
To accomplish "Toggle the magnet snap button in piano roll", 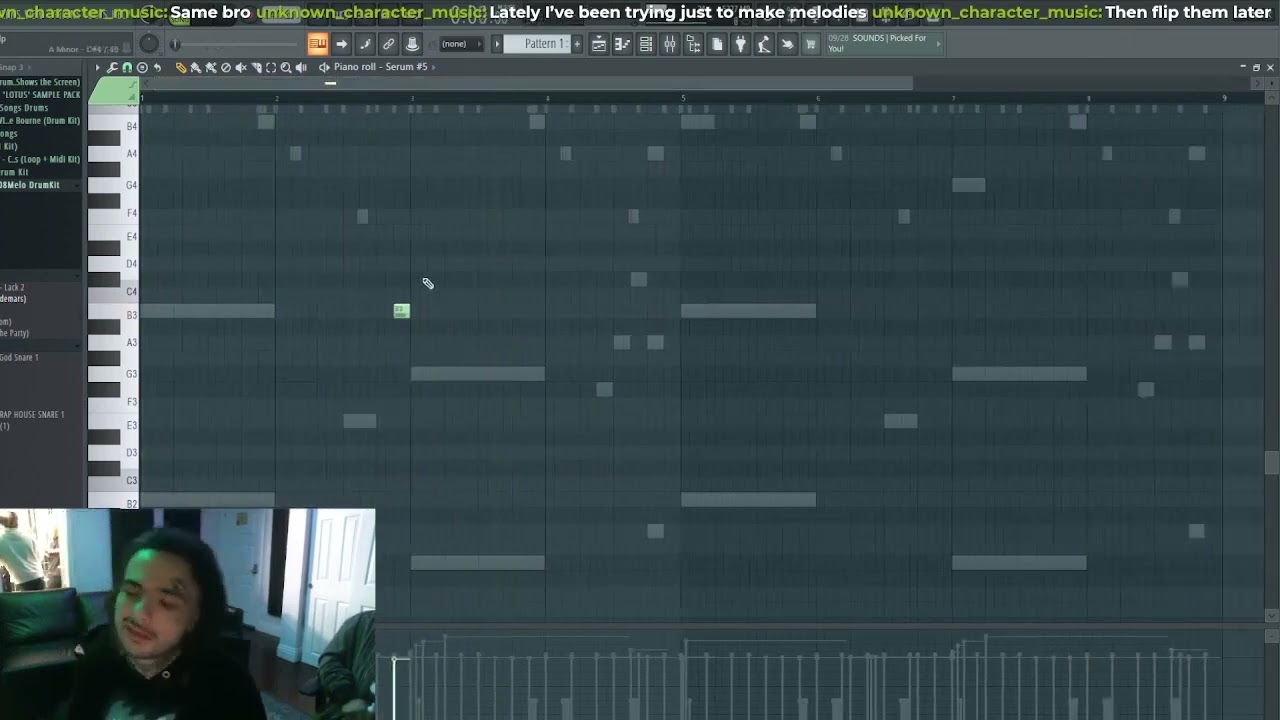I will point(127,67).
